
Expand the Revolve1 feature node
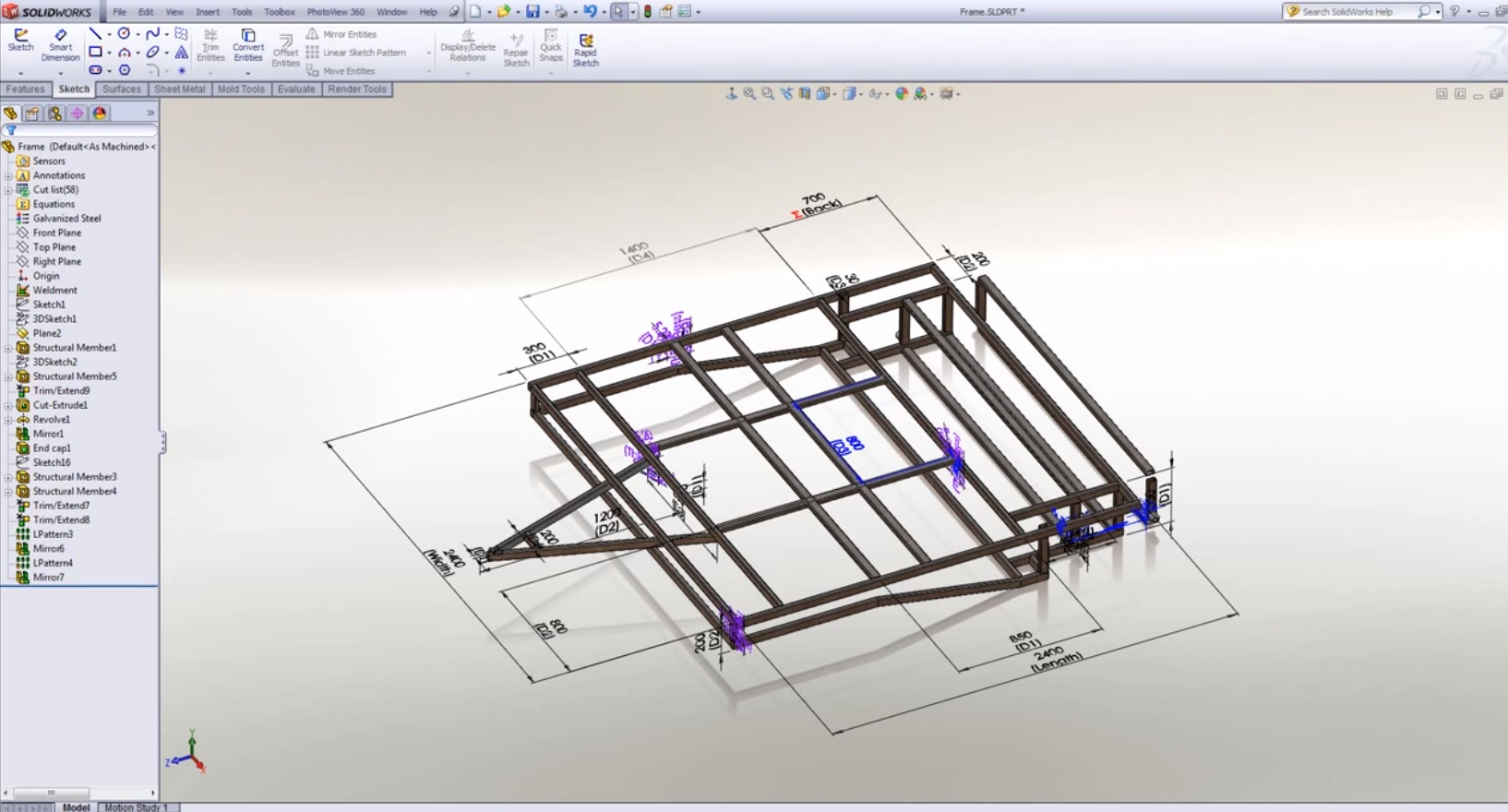coord(8,420)
